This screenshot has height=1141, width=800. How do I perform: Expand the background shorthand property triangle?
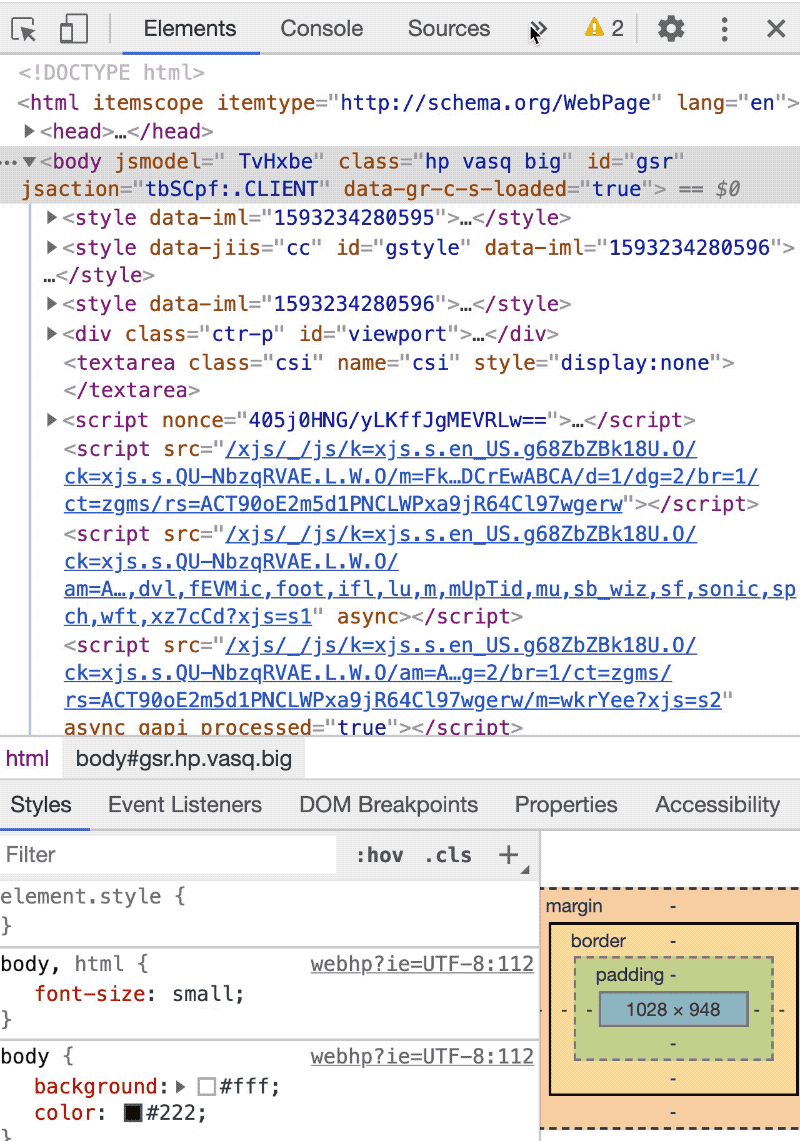(x=181, y=1086)
